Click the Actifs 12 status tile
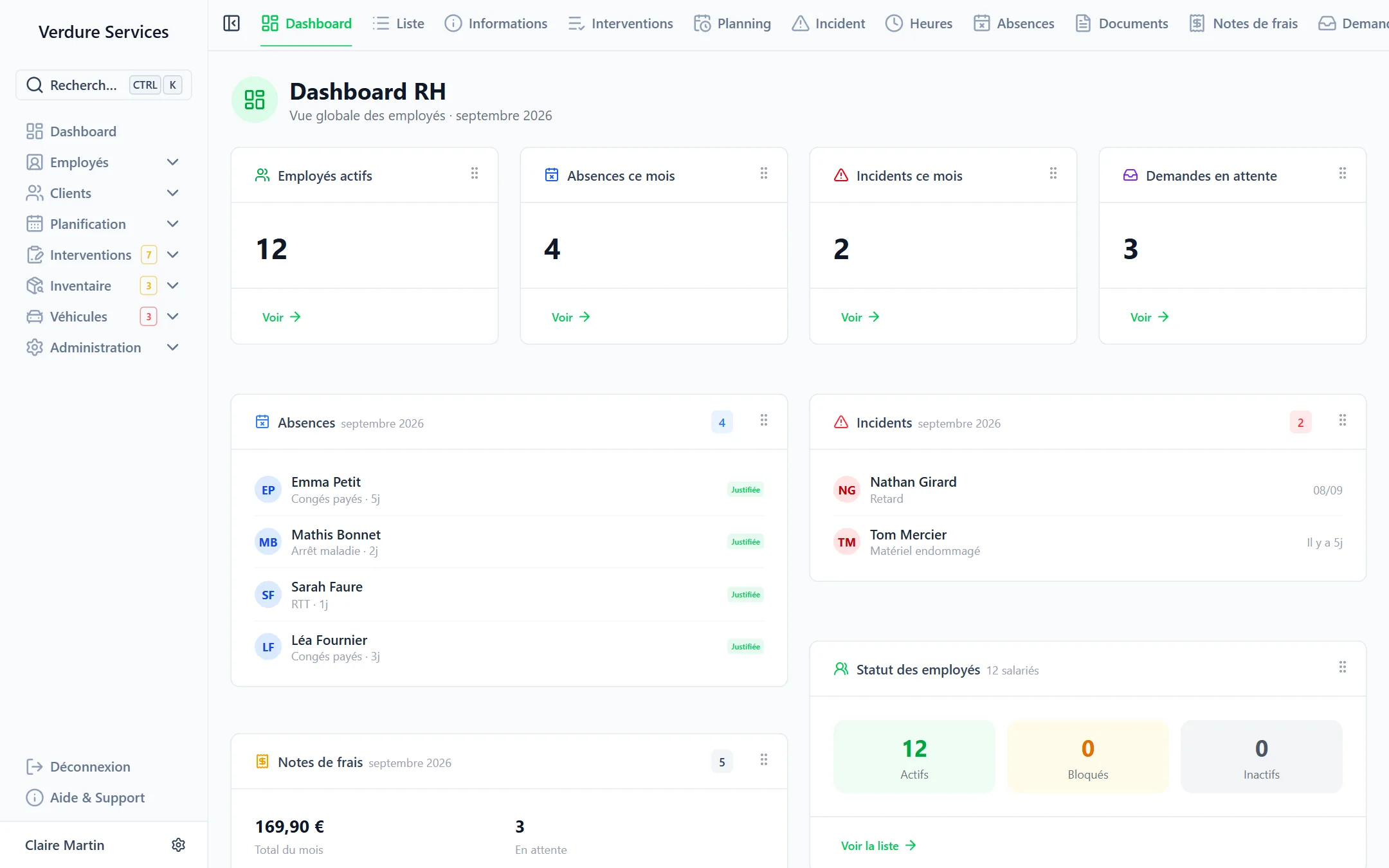This screenshot has width=1389, height=868. pyautogui.click(x=914, y=757)
